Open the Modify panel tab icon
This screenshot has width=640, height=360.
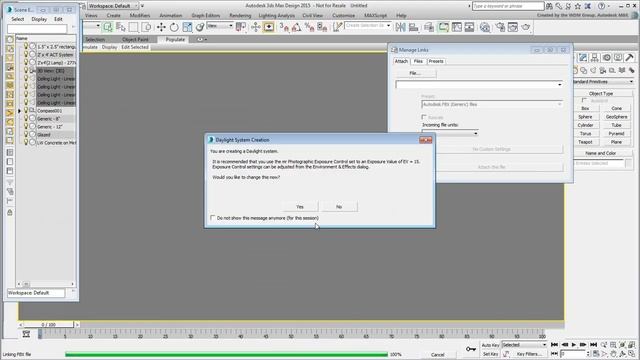click(x=583, y=58)
